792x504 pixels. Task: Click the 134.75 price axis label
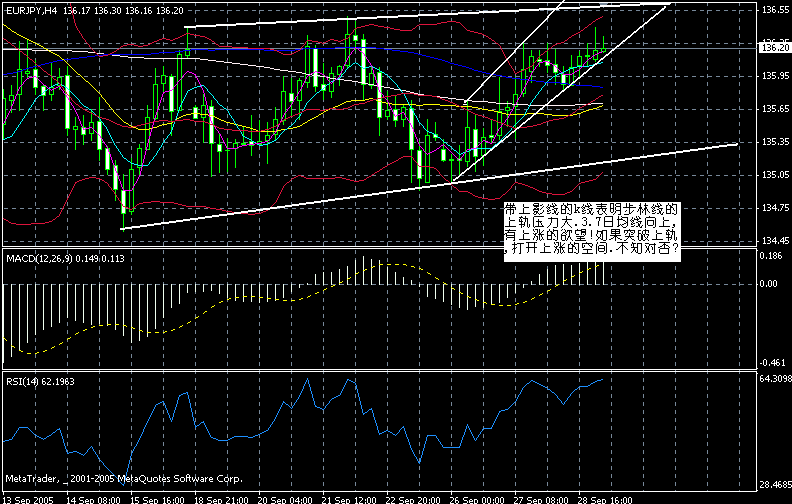coord(775,208)
